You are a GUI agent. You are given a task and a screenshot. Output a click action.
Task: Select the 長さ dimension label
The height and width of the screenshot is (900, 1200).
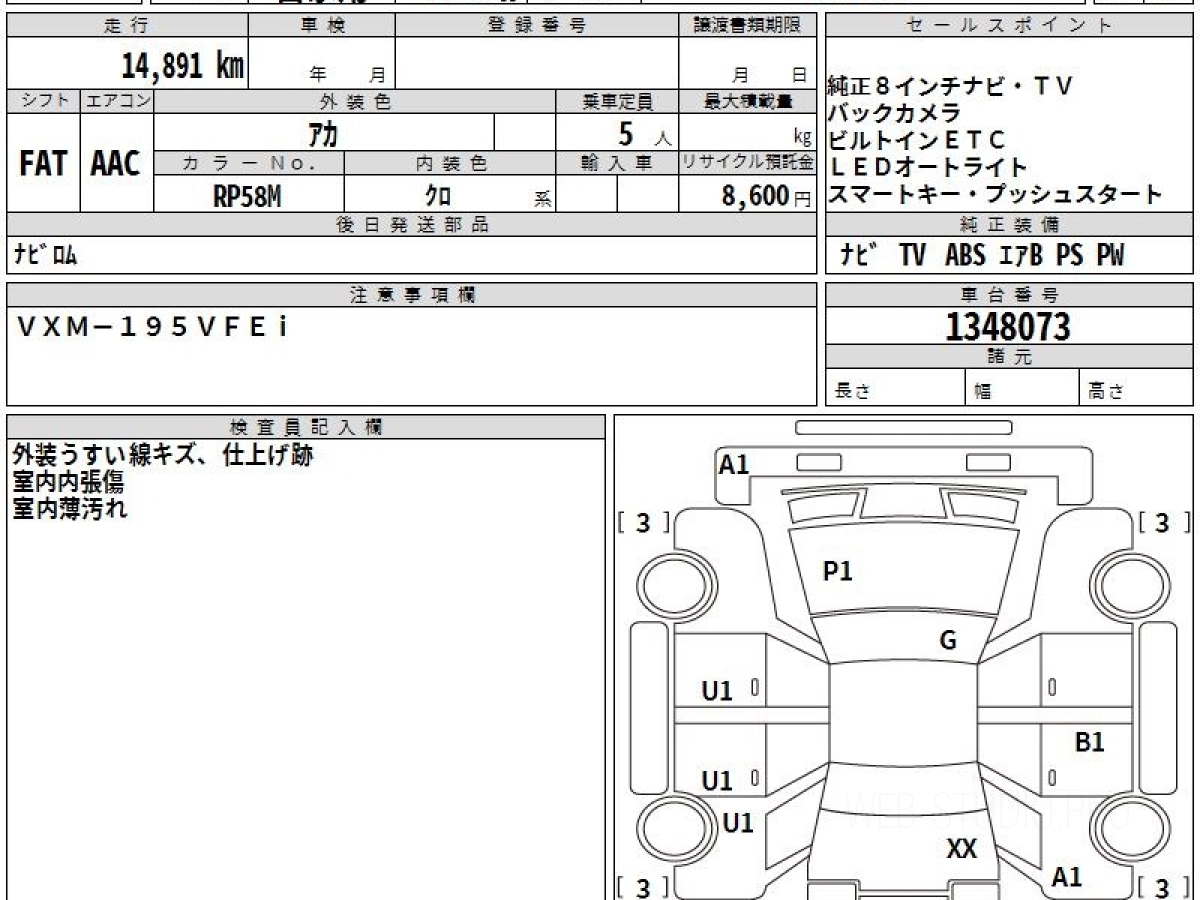pyautogui.click(x=853, y=392)
